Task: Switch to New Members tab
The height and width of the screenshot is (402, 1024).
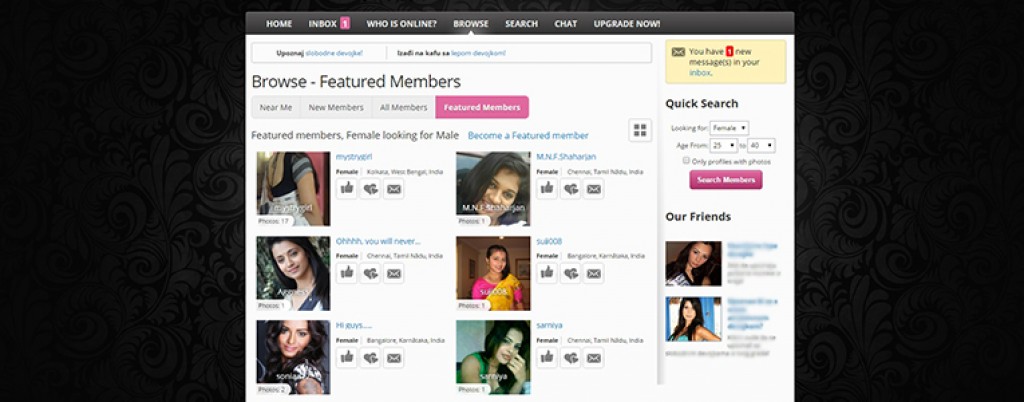Action: (336, 108)
